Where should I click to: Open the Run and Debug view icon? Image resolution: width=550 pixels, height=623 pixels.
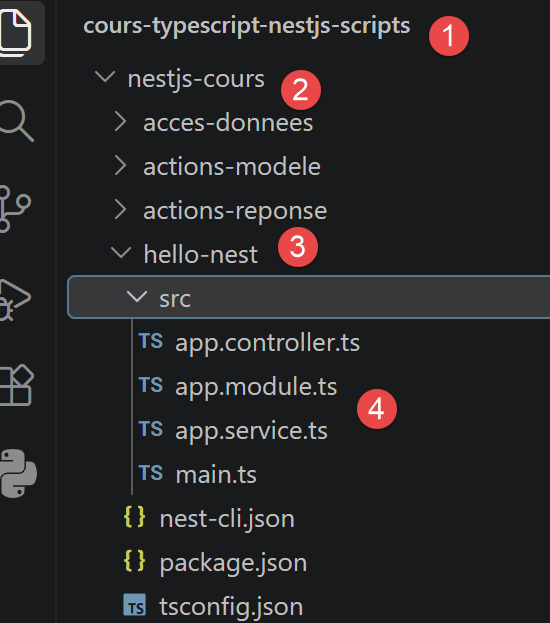click(14, 300)
